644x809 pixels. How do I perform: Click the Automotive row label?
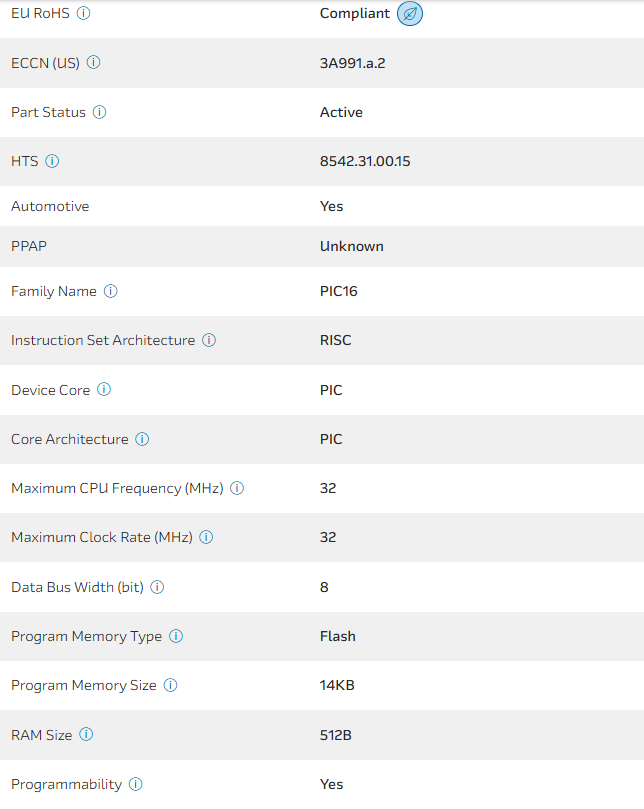click(x=50, y=206)
